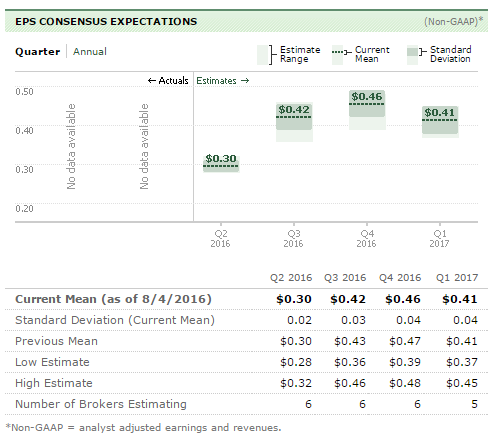The width and height of the screenshot is (490, 439).
Task: Select the Q1 2017 $0.41 estimate bar
Action: pos(440,122)
